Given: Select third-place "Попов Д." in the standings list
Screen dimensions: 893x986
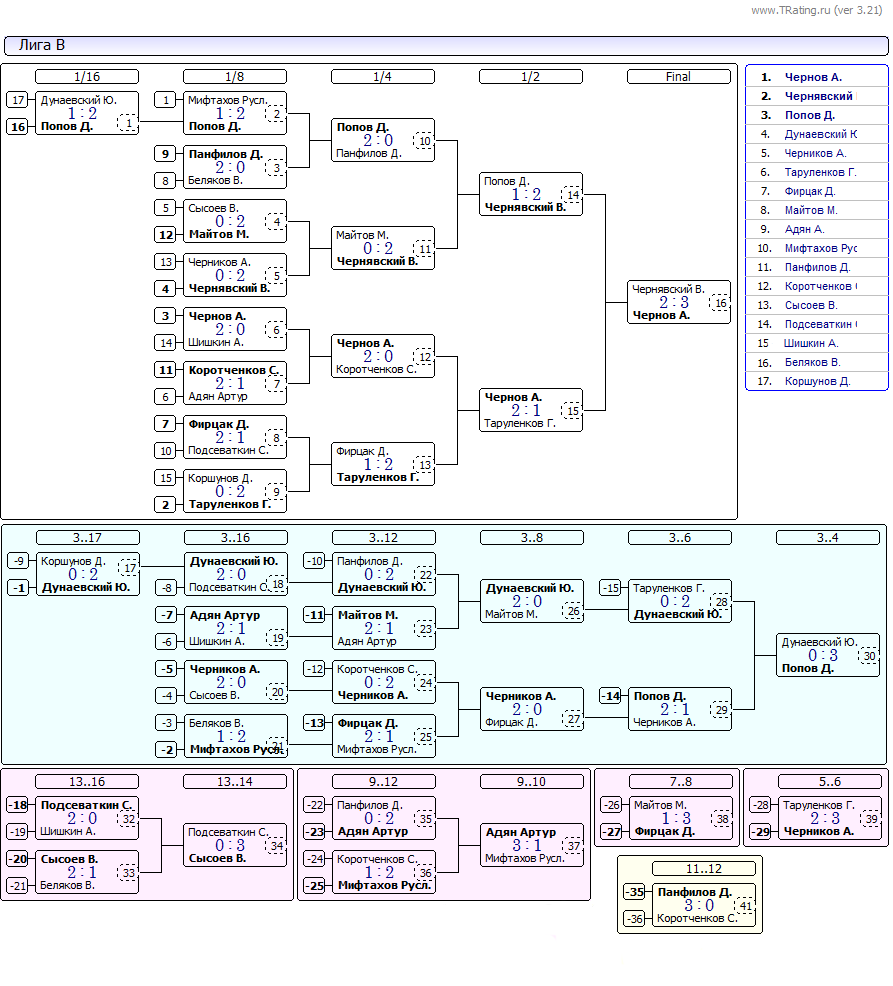Looking at the screenshot, I should [810, 115].
